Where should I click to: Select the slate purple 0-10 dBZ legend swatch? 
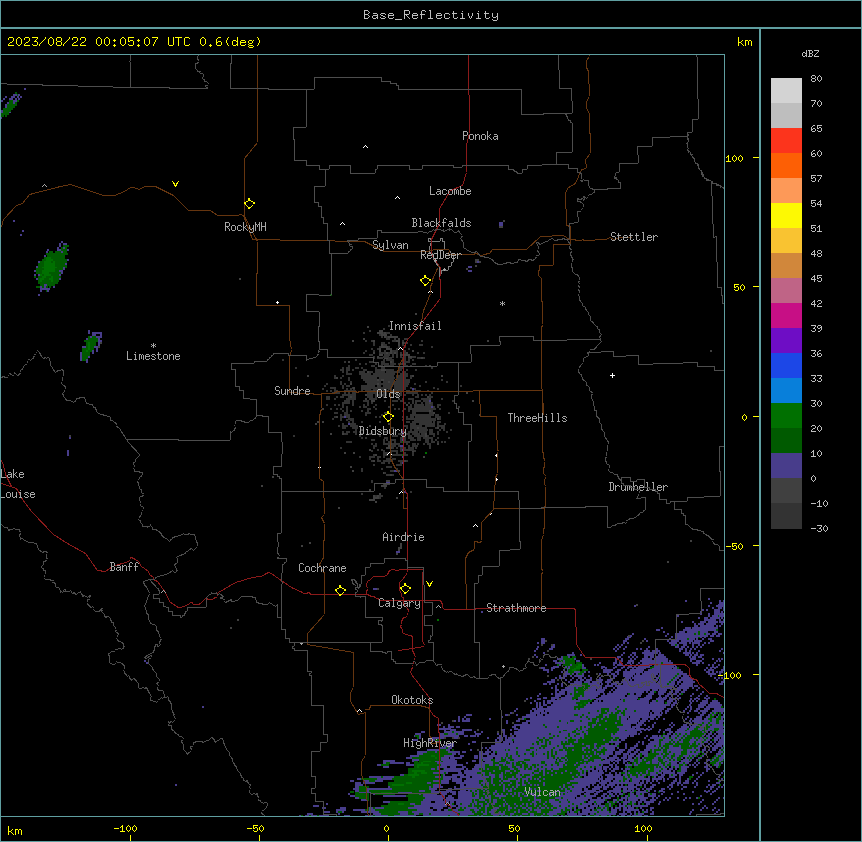pyautogui.click(x=786, y=466)
